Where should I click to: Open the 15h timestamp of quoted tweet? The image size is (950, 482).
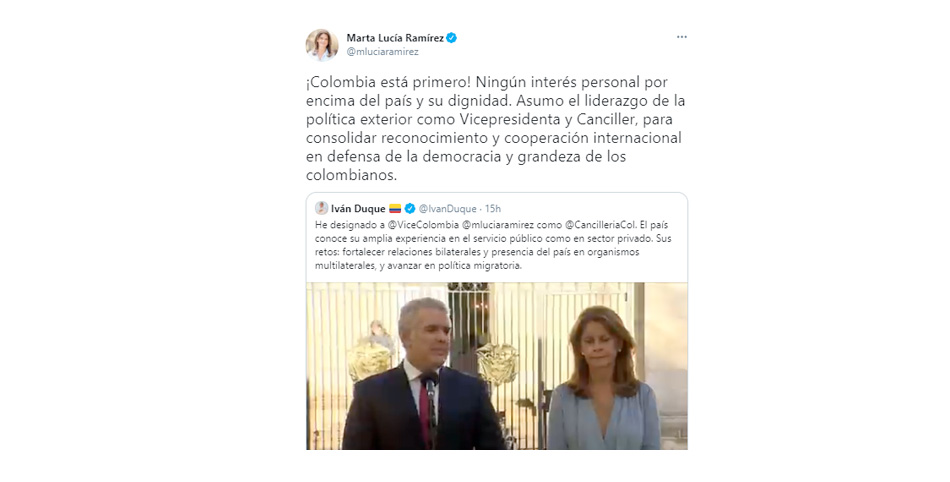(493, 209)
